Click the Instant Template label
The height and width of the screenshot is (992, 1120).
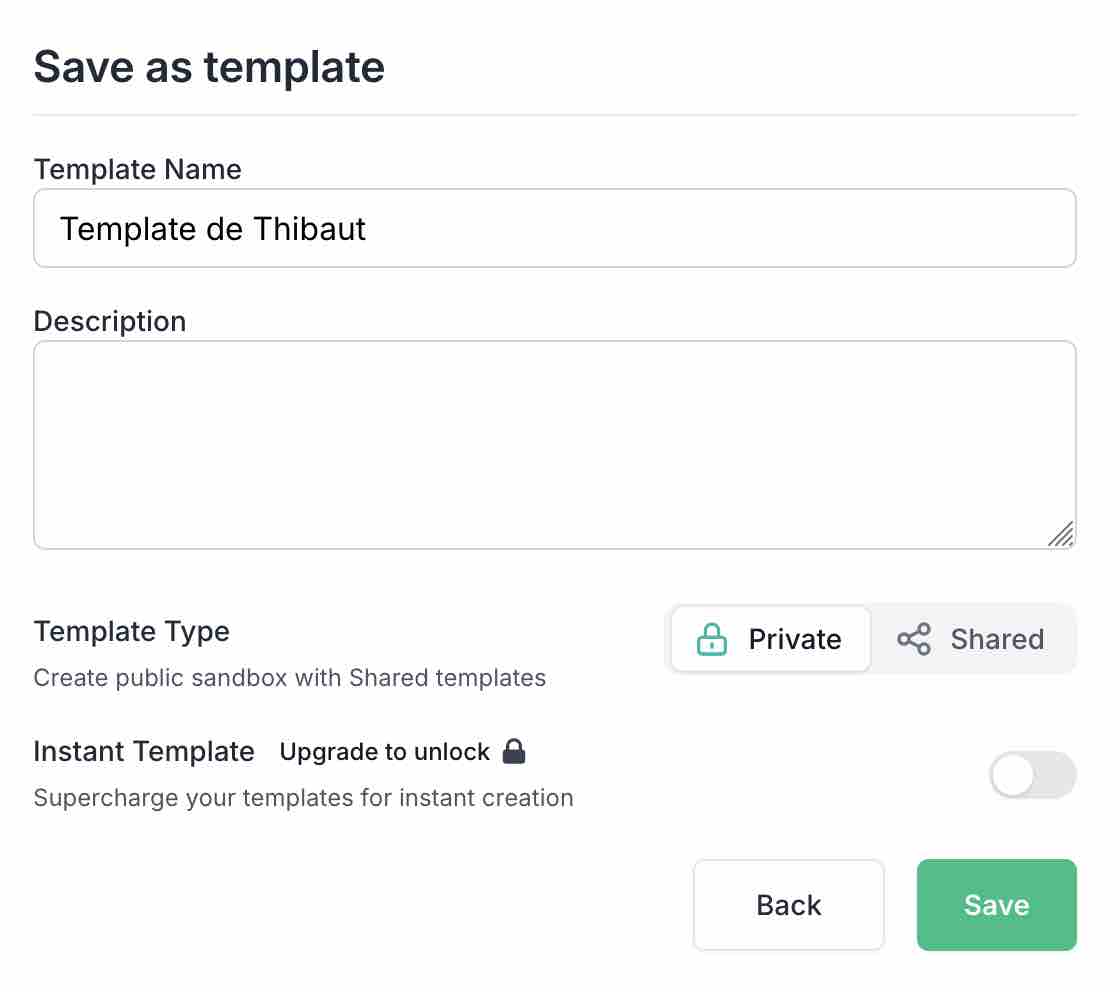pyautogui.click(x=144, y=751)
